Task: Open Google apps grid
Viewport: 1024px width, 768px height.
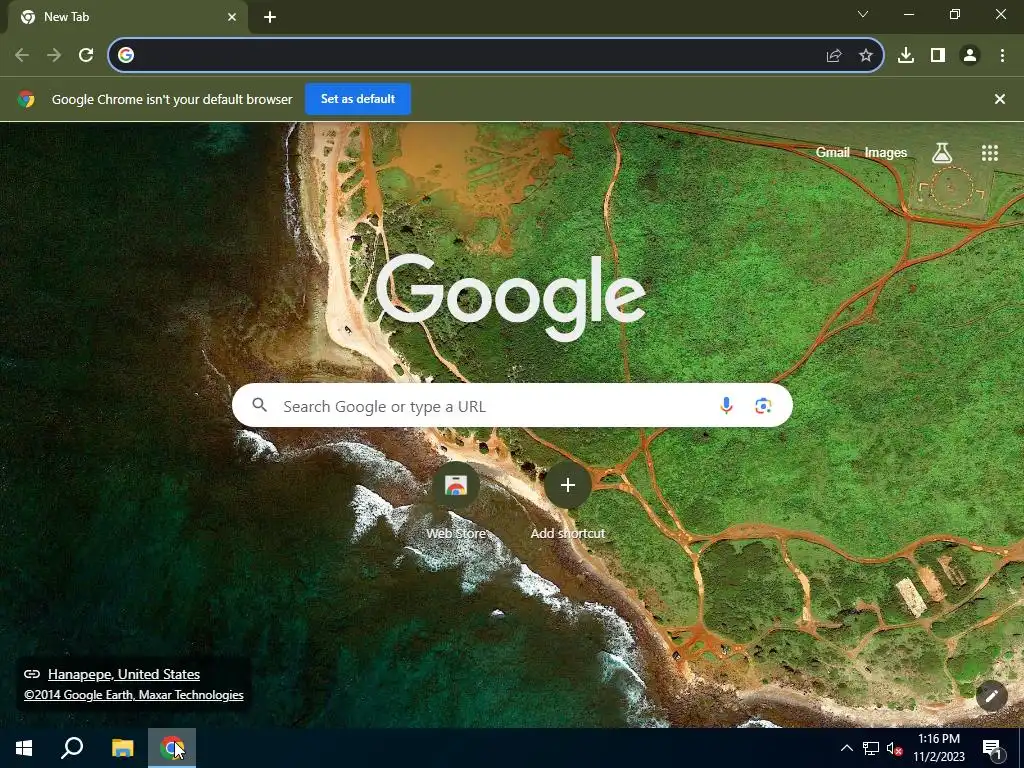Action: pos(990,153)
